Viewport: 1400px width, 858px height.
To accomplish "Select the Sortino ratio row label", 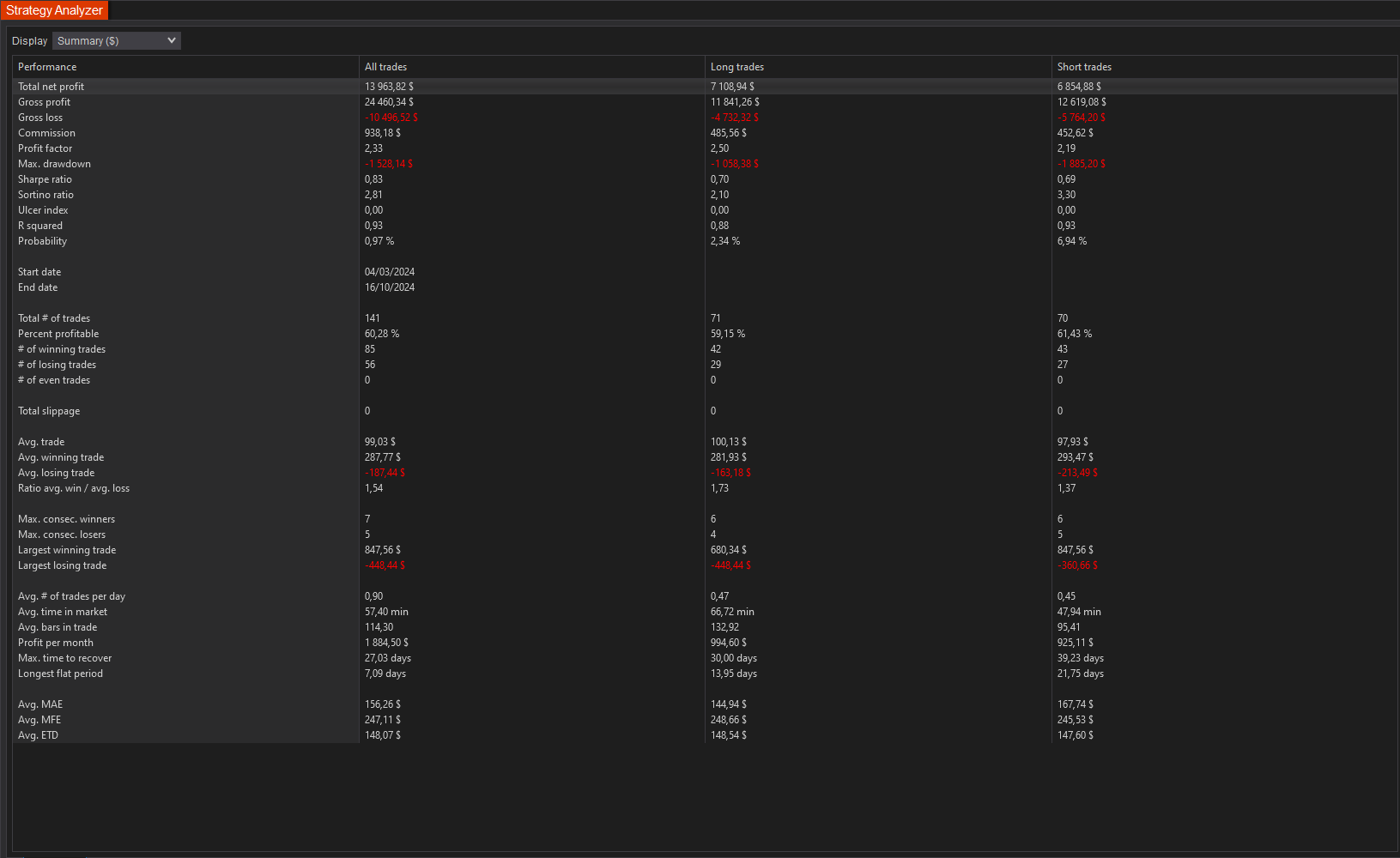I will coord(45,195).
